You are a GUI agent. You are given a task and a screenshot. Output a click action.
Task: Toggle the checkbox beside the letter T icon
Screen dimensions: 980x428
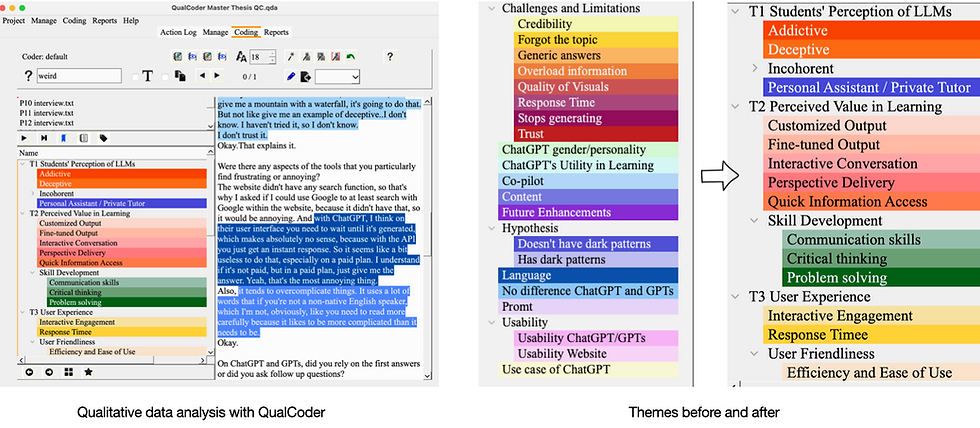[x=135, y=77]
